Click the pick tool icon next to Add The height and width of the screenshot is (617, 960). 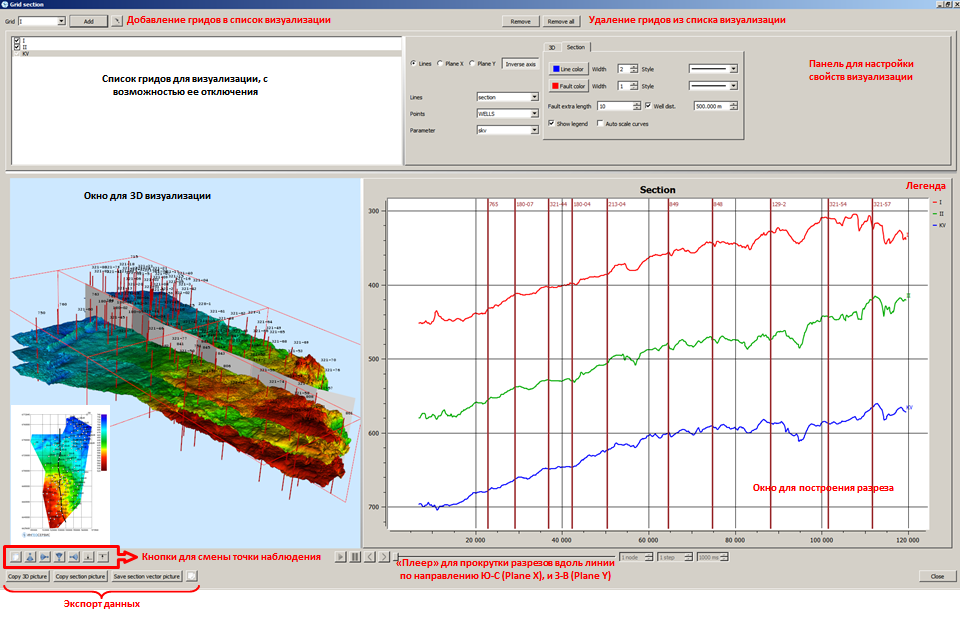point(117,20)
